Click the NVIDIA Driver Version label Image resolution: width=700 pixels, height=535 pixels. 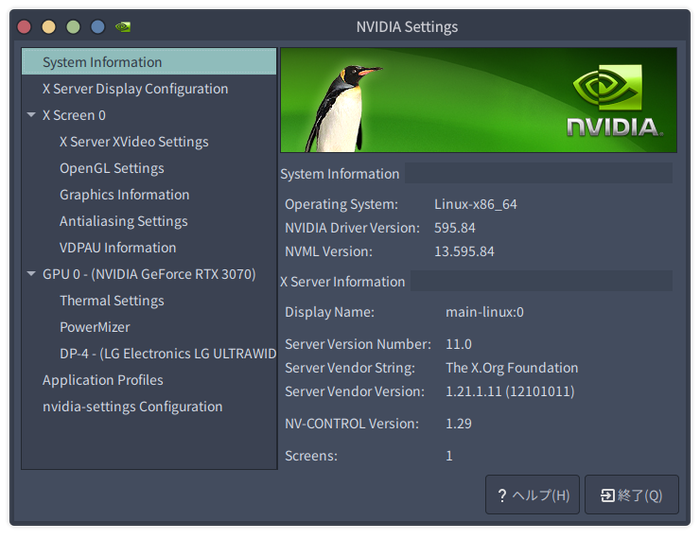352,228
